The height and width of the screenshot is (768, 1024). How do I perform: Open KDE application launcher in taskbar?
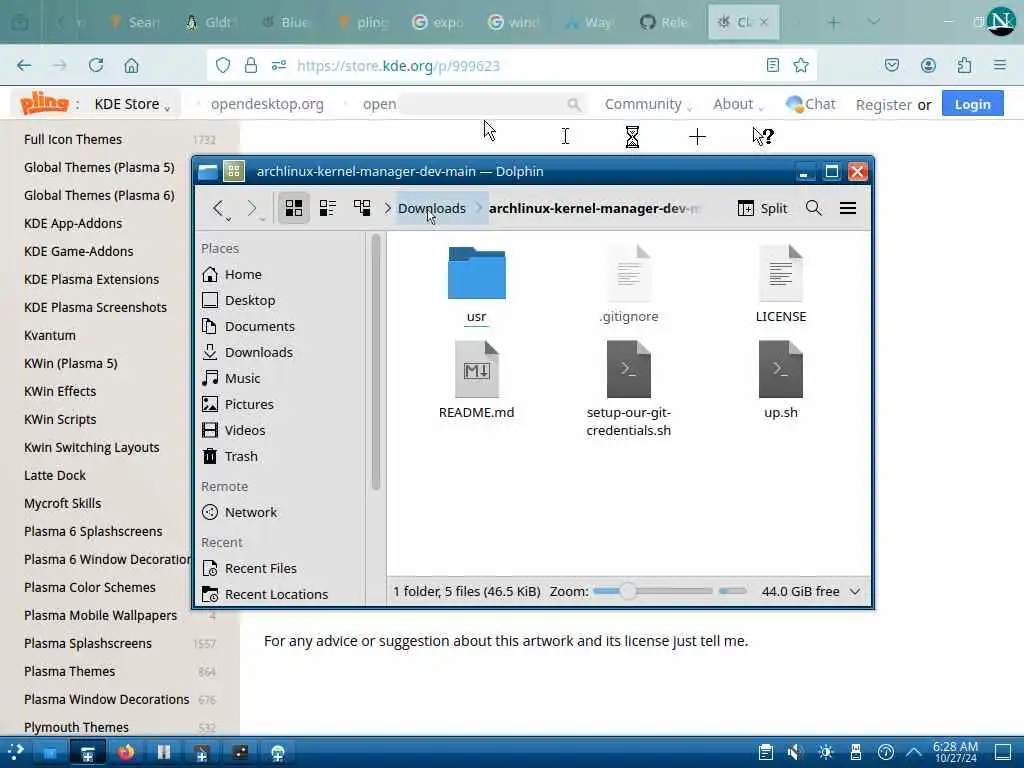pos(15,752)
